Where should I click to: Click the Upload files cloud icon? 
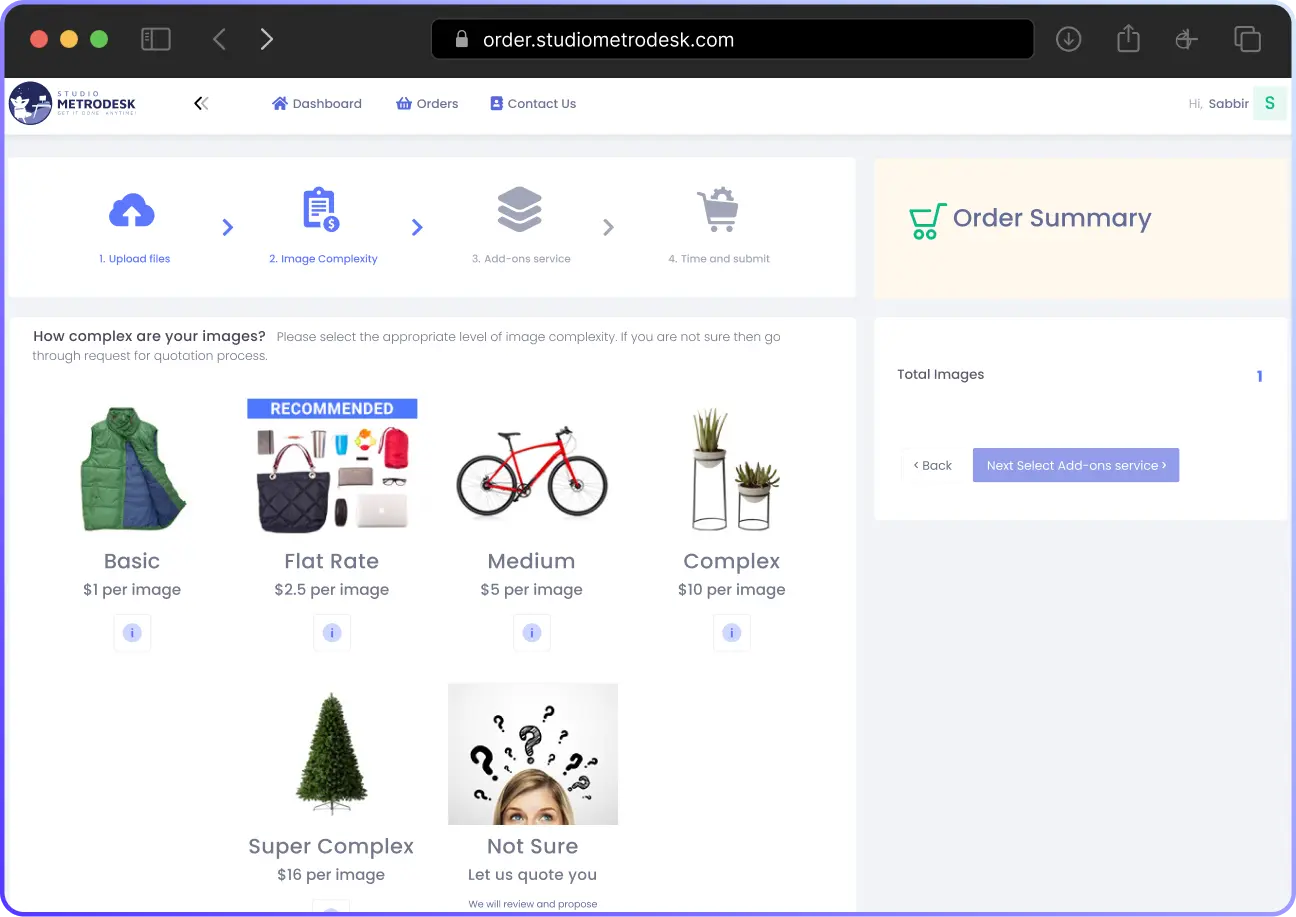132,211
